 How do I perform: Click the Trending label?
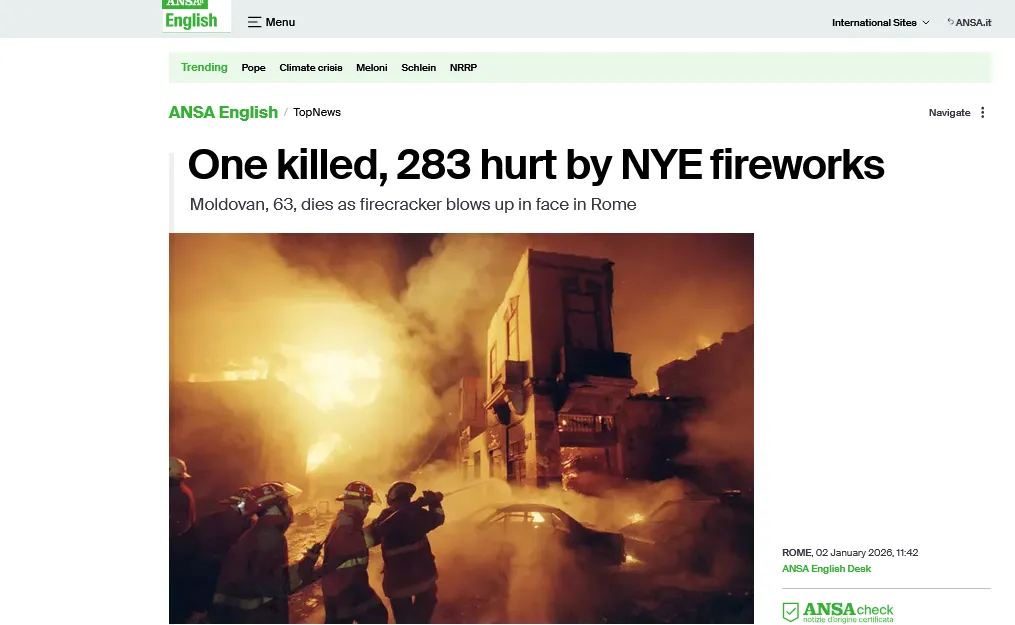(204, 67)
